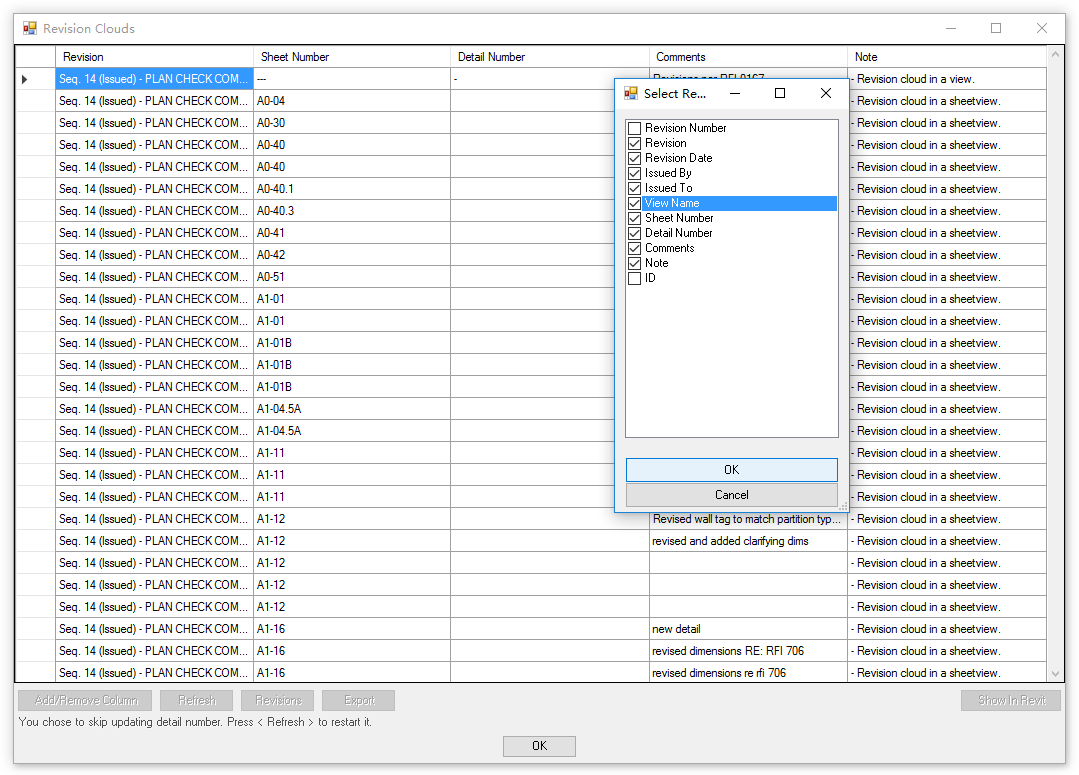The image size is (1079, 775).
Task: Uncheck the Issued By checkbox
Action: [x=634, y=173]
